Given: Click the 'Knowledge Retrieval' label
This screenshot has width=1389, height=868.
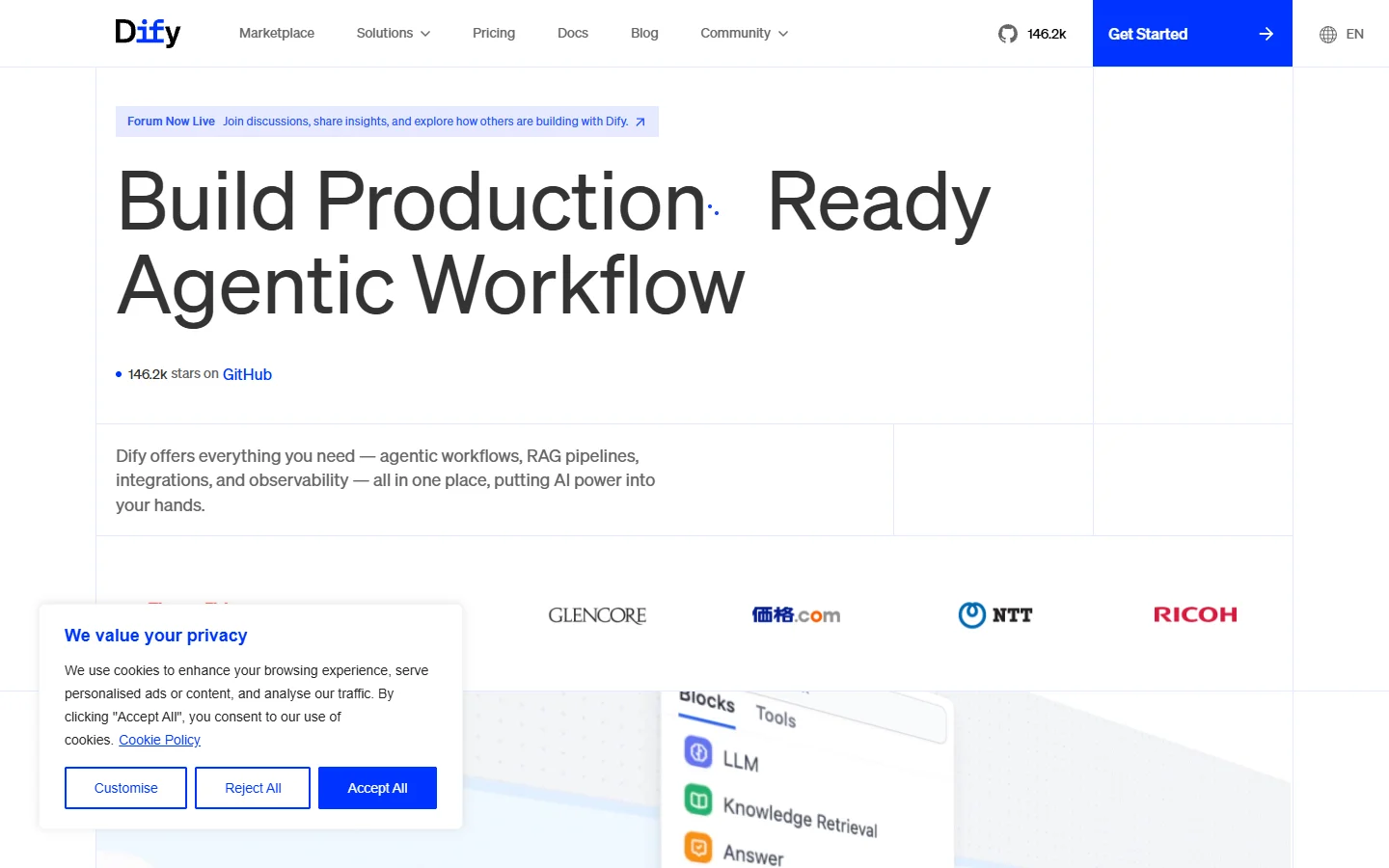Looking at the screenshot, I should (x=800, y=817).
